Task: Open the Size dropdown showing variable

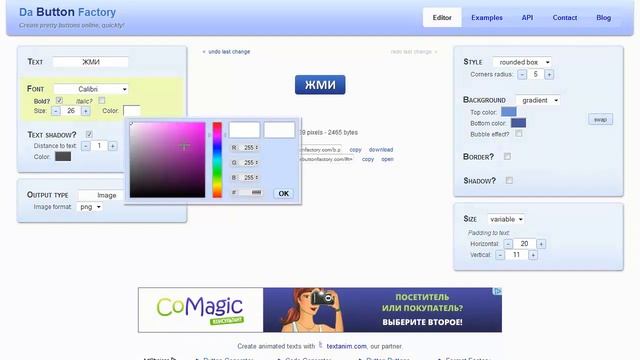Action: (506, 219)
